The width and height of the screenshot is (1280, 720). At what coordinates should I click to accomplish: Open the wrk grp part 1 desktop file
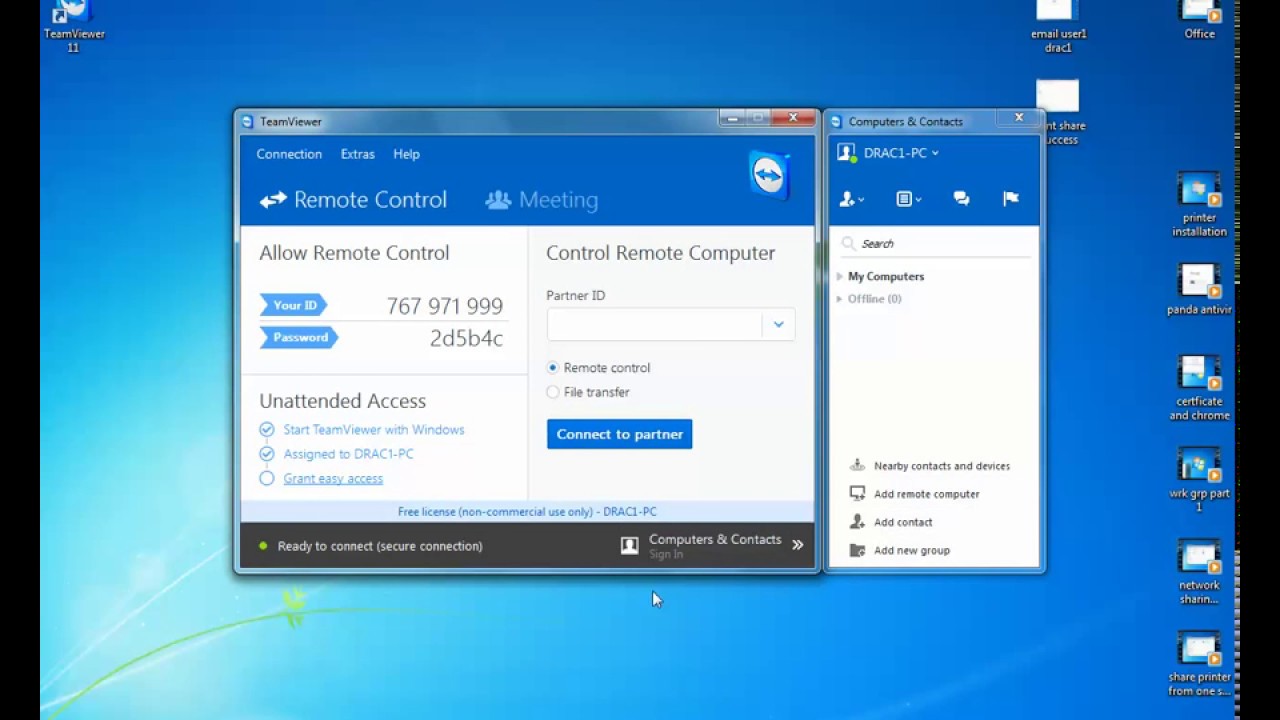[x=1200, y=480]
